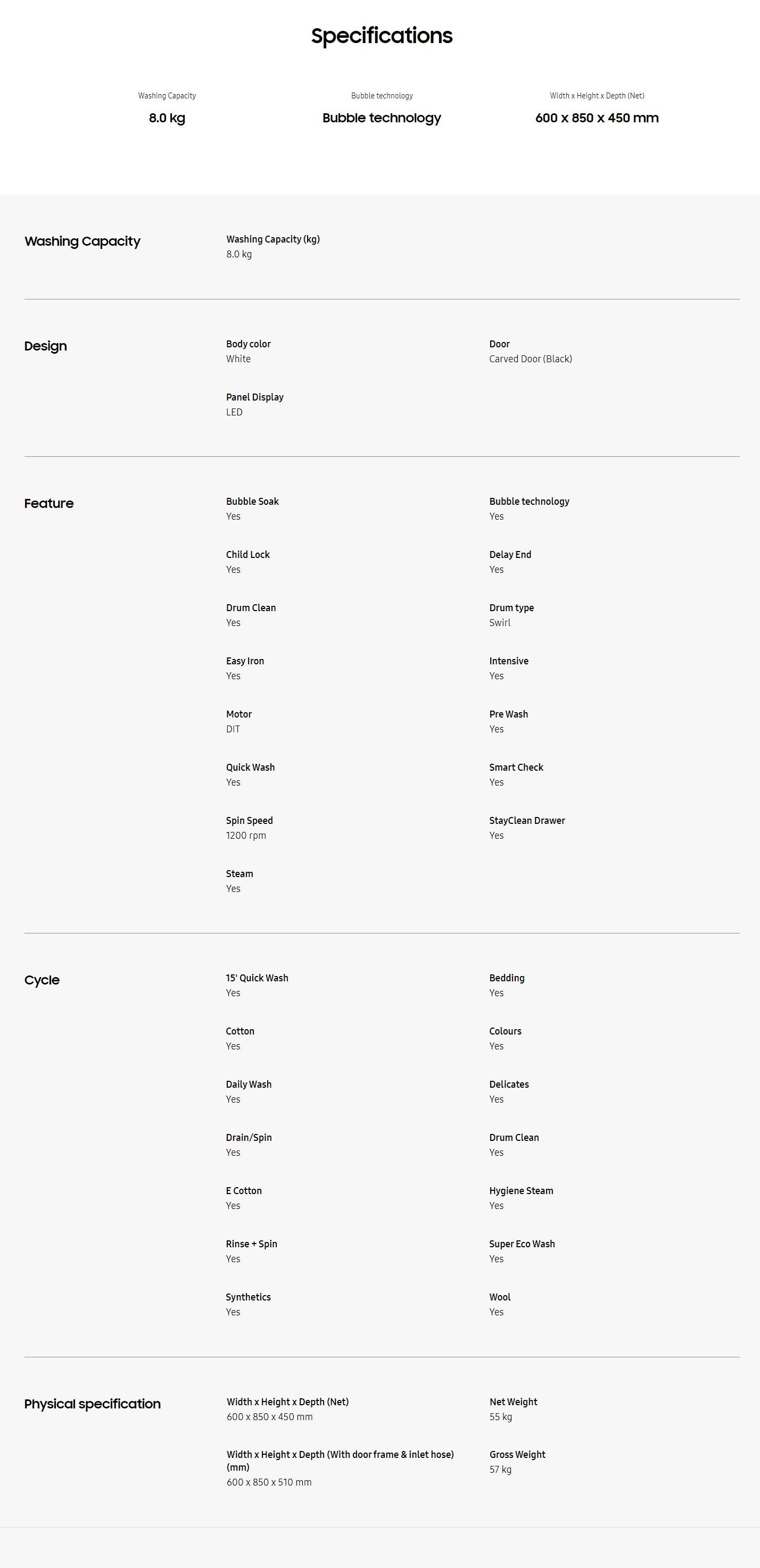Click the Hygiene Steam cycle label
Screen dimensions: 760x1568
521,1190
